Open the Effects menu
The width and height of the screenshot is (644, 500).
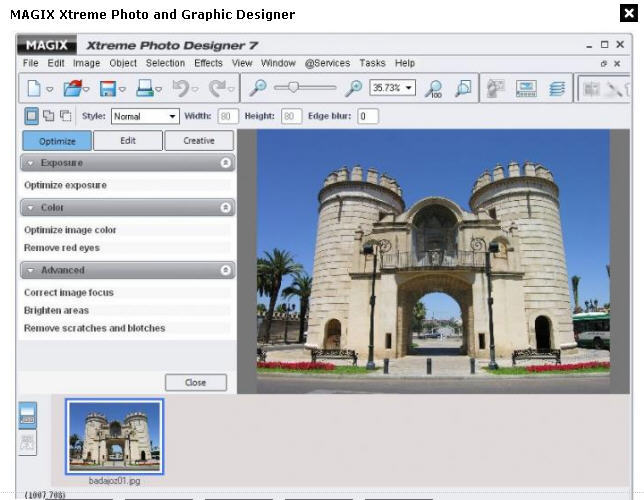pyautogui.click(x=208, y=63)
